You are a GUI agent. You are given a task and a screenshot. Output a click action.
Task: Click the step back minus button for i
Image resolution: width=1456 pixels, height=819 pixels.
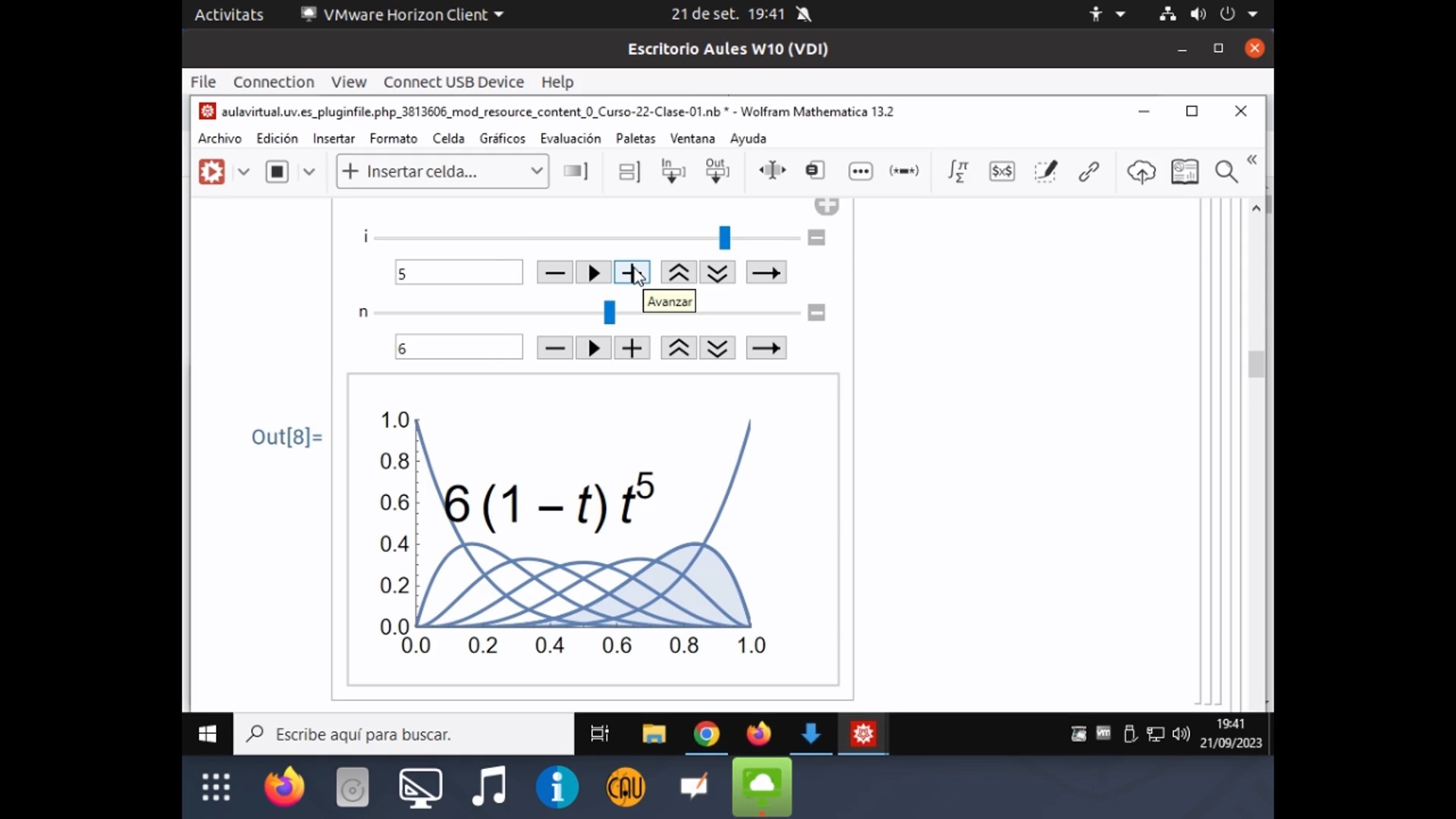pos(555,273)
